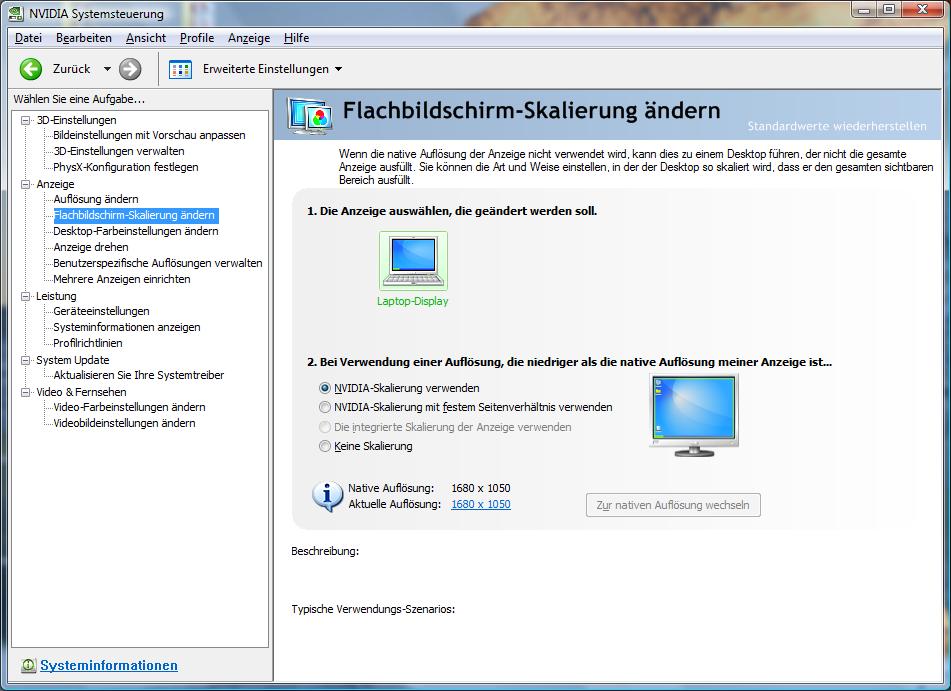Open the Hilfe menu

[297, 38]
